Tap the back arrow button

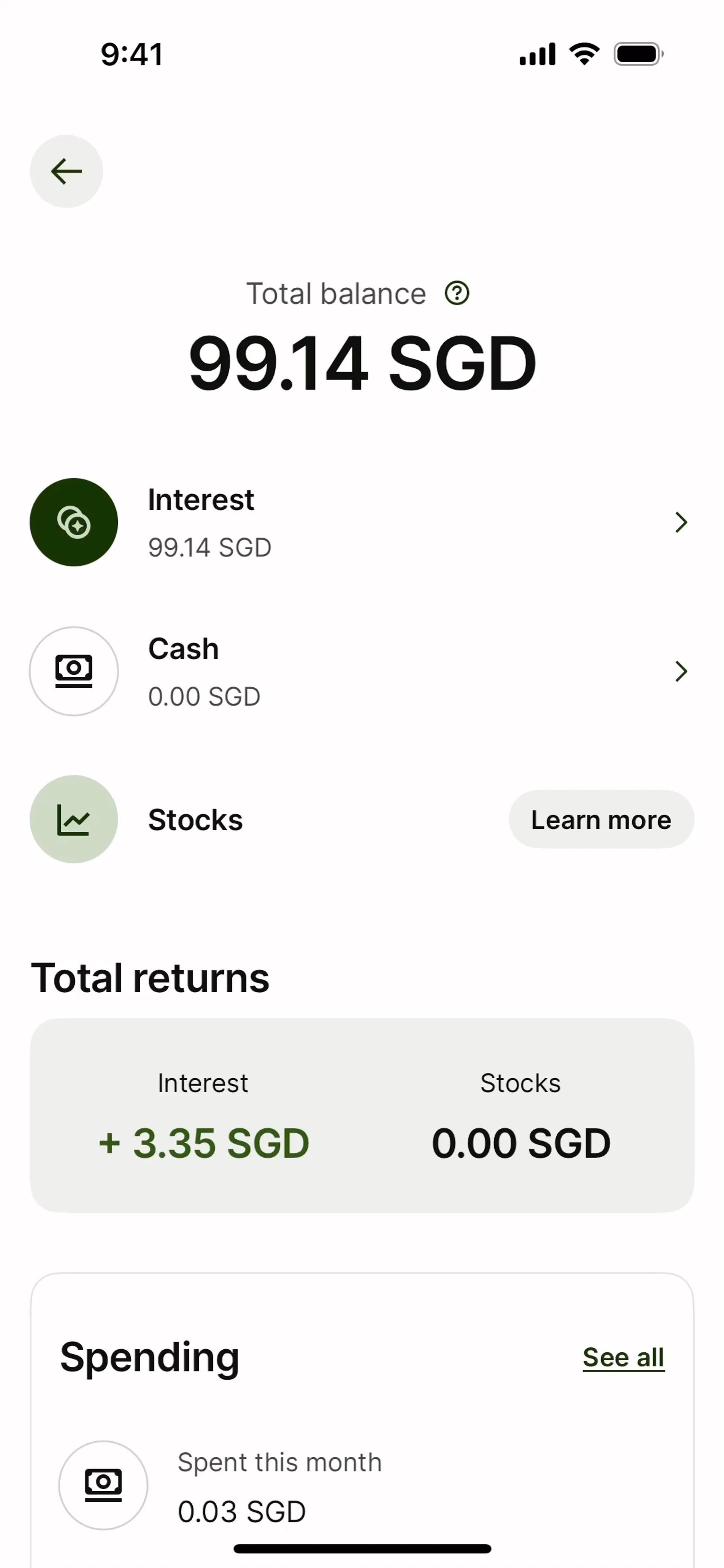pyautogui.click(x=66, y=171)
